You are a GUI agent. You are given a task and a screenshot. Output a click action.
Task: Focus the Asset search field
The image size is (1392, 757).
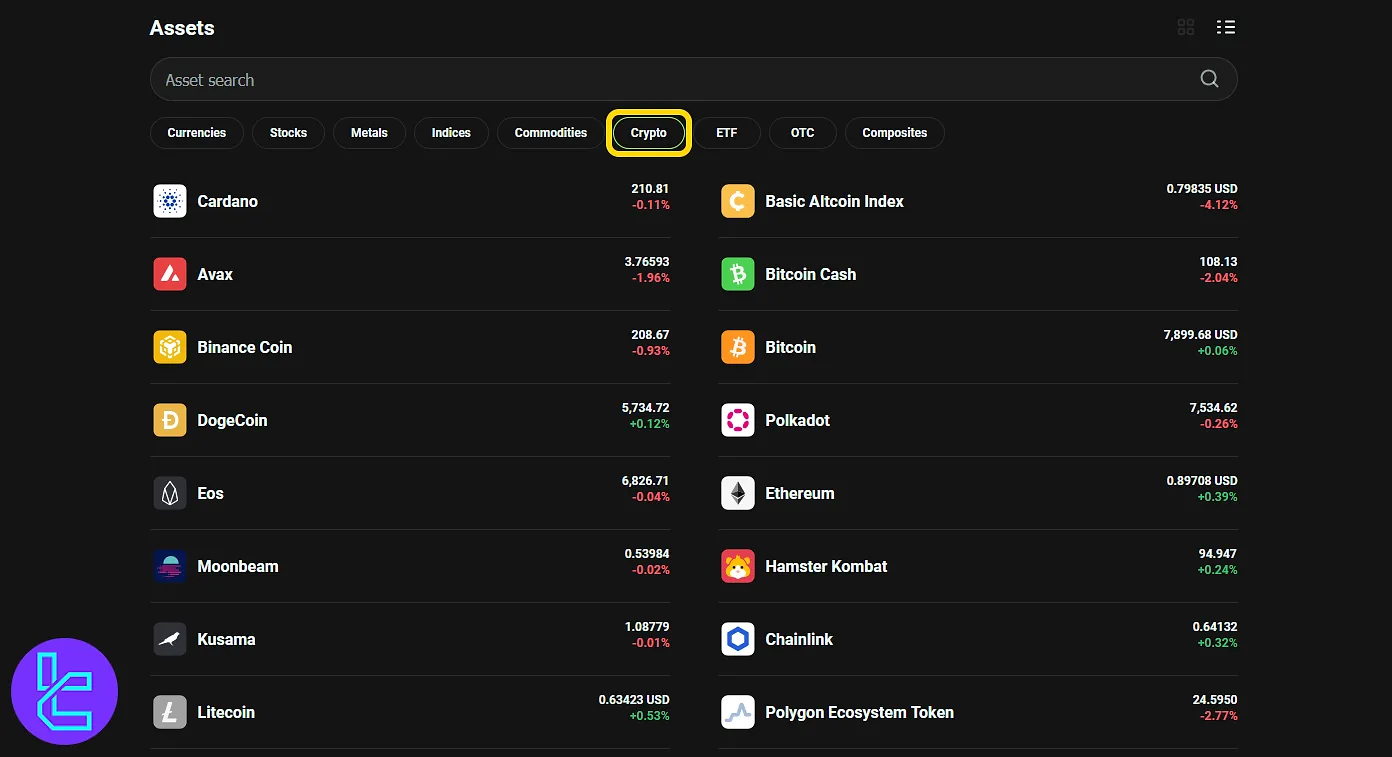693,79
